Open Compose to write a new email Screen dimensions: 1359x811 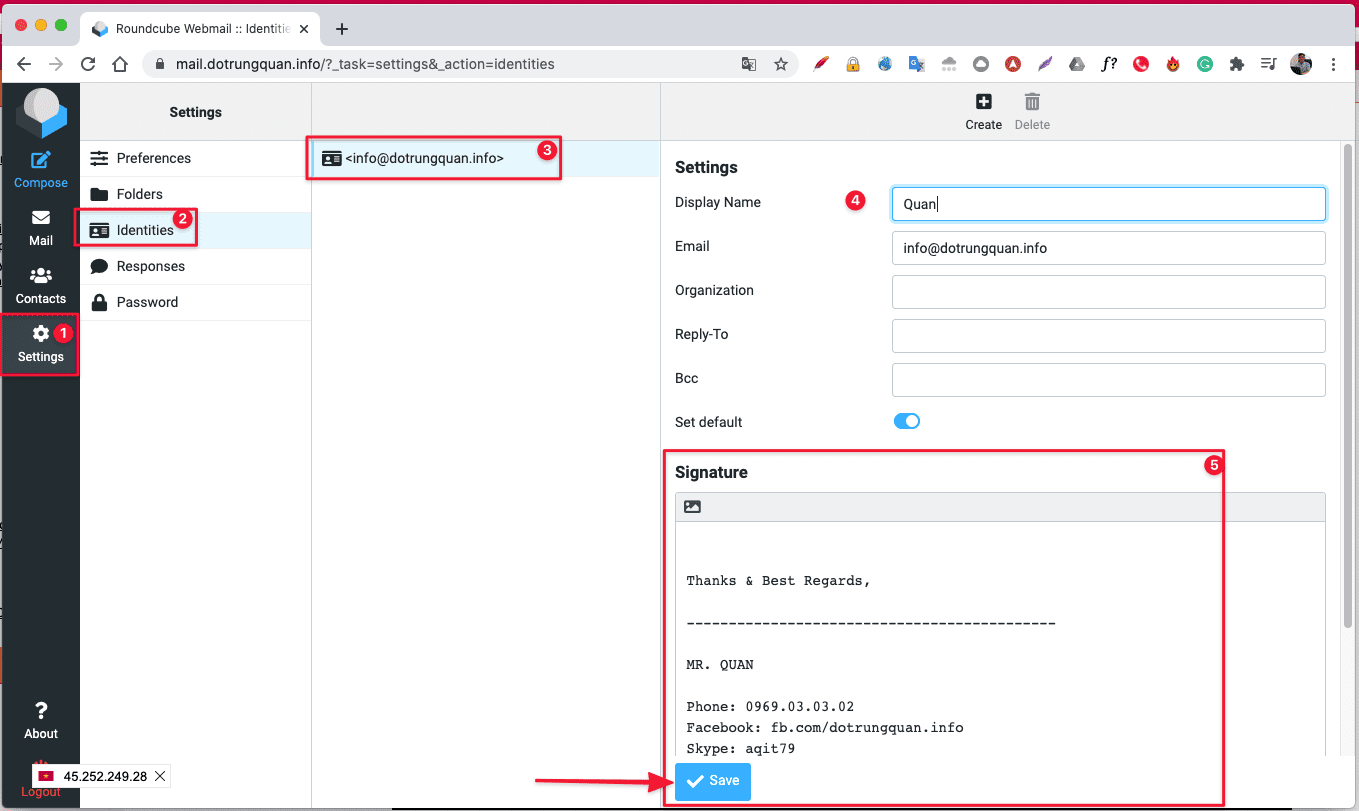40,169
